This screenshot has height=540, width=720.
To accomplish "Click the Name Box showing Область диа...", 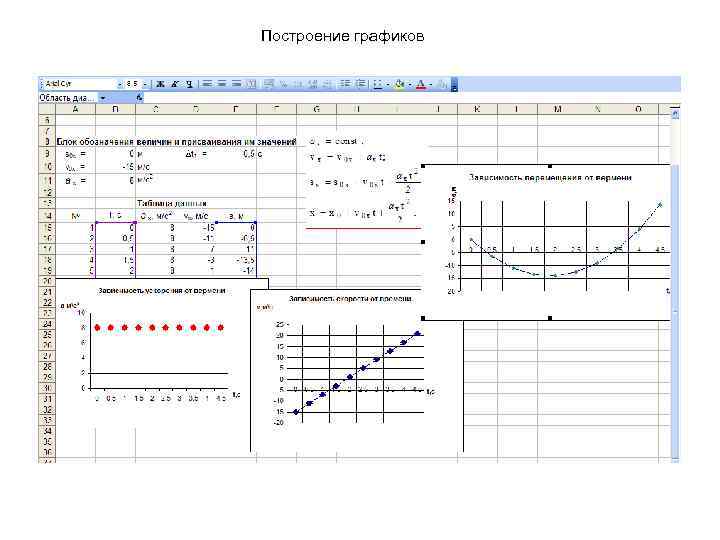I will point(68,98).
